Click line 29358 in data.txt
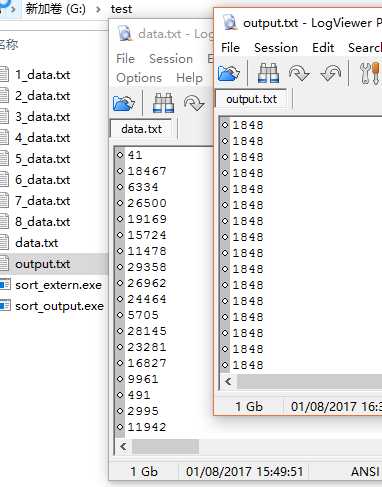Image resolution: width=382 pixels, height=487 pixels. [147, 267]
